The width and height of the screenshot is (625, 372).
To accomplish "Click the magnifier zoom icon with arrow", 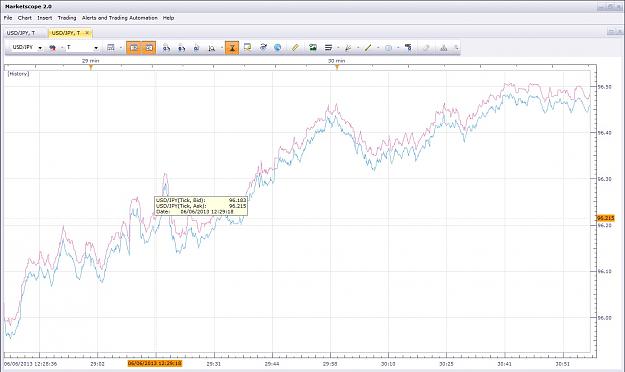I will (212, 48).
